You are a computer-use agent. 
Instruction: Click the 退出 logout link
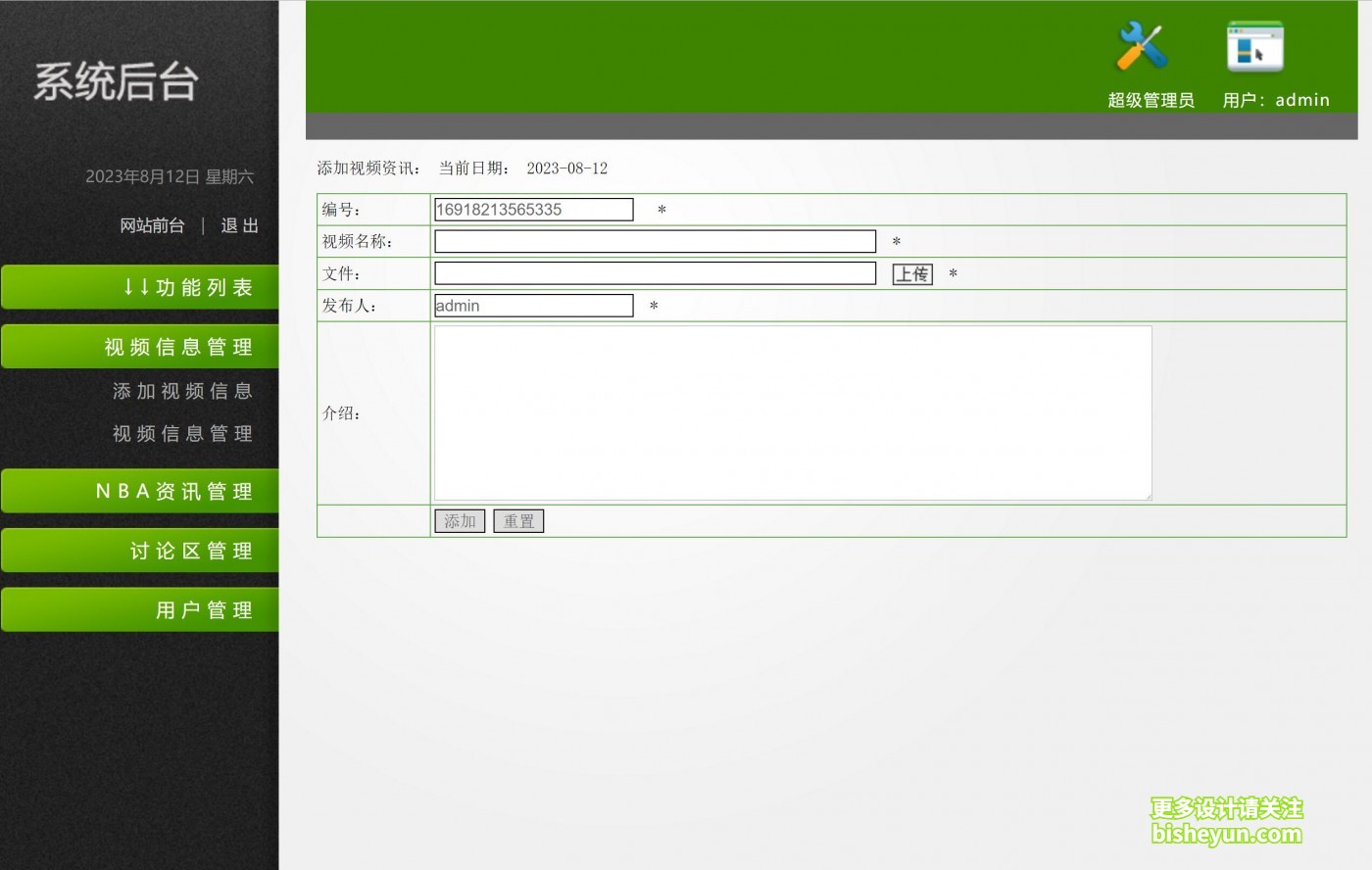coord(239,225)
